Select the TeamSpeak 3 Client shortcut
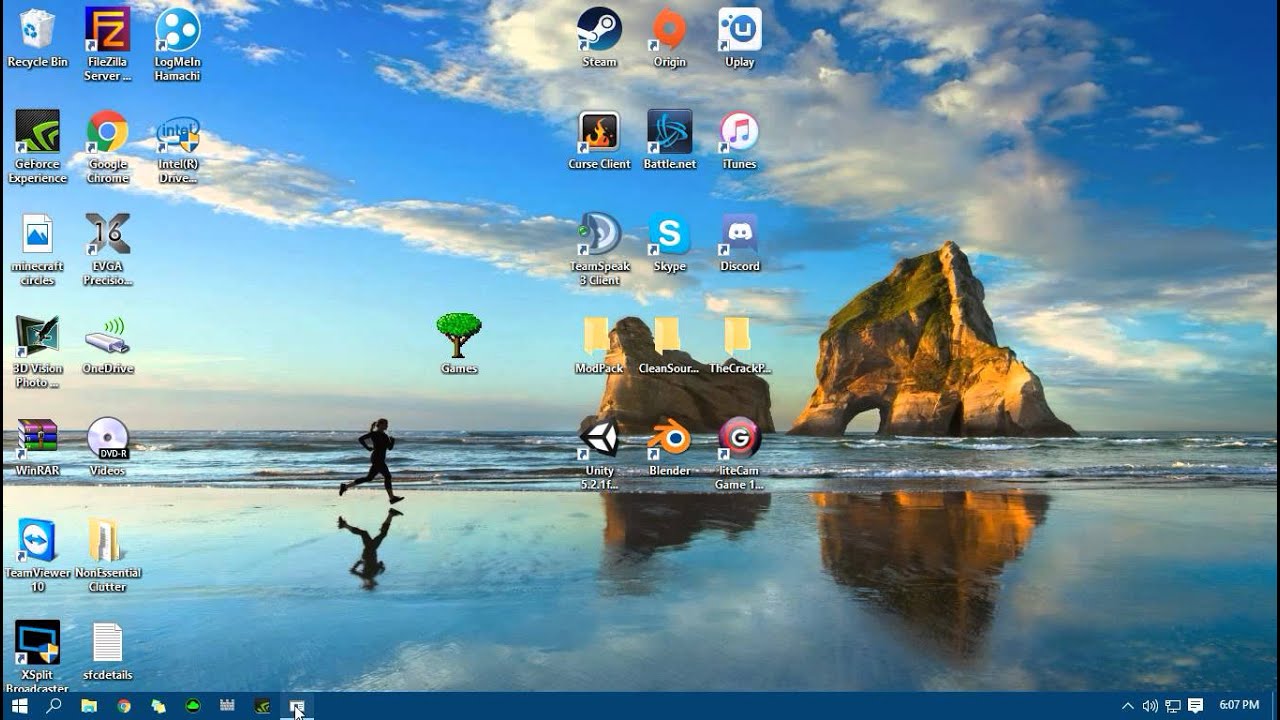Image resolution: width=1280 pixels, height=720 pixels. [x=600, y=249]
